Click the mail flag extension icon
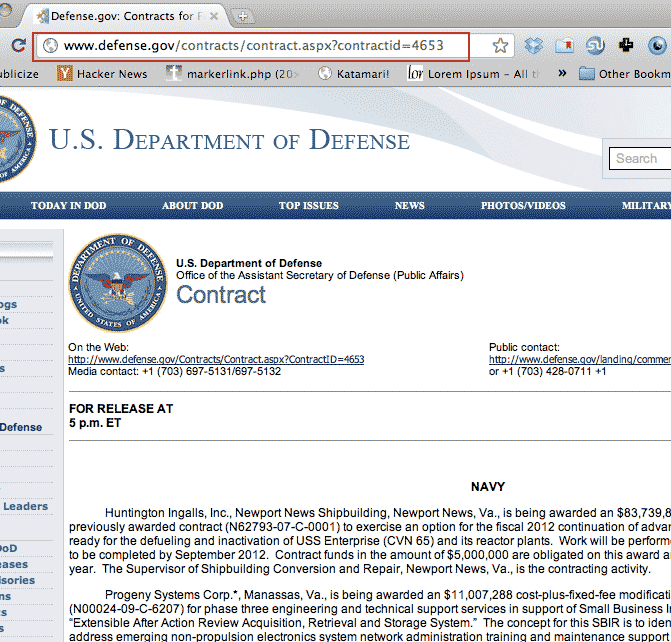Image resolution: width=671 pixels, height=642 pixels. [x=564, y=45]
